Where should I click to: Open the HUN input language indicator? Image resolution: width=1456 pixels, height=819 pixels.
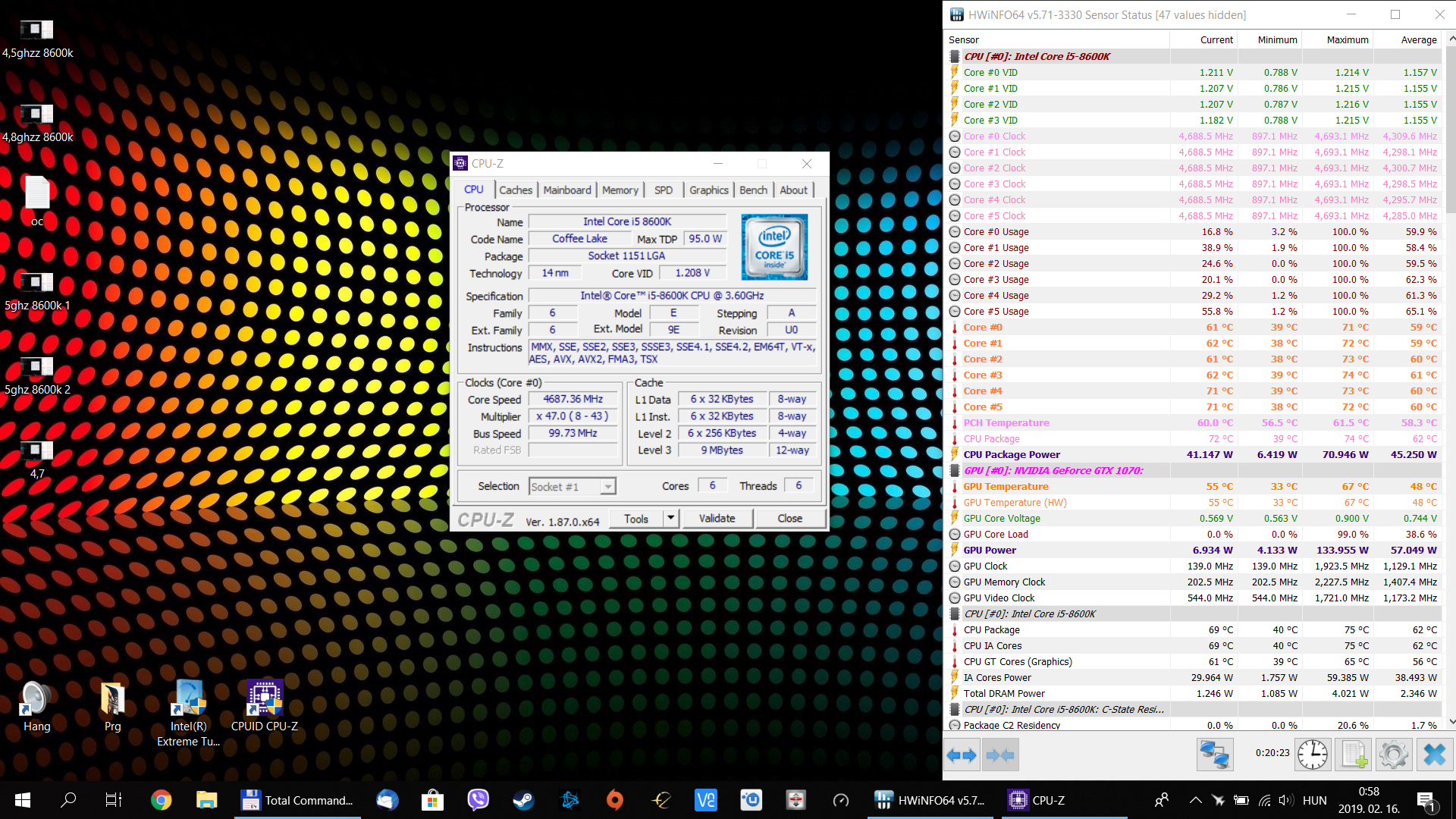pyautogui.click(x=1315, y=800)
